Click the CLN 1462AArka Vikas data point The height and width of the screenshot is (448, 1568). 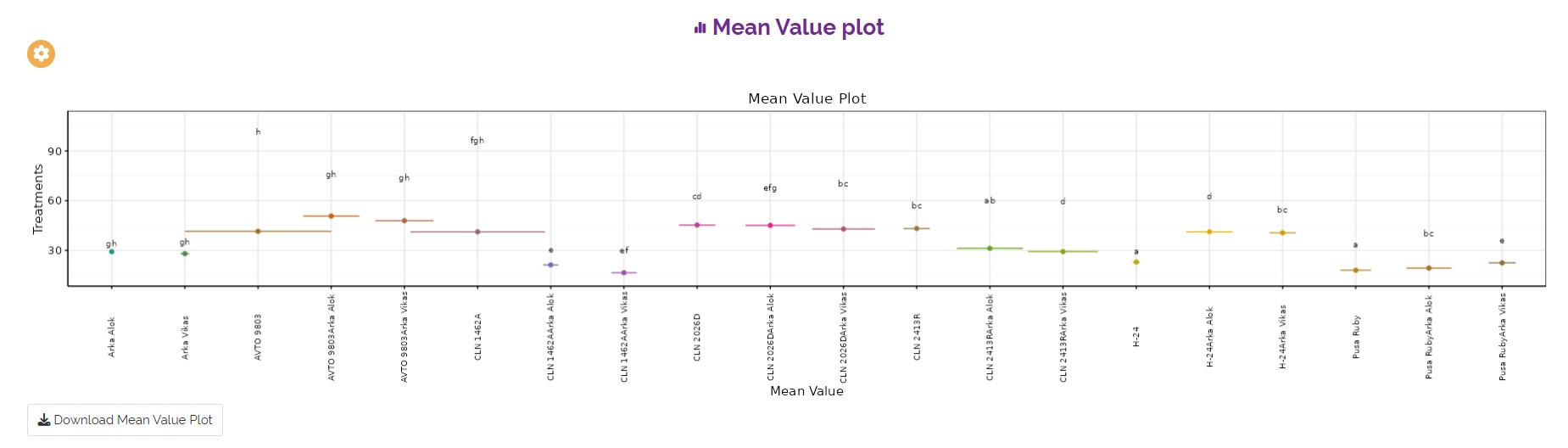pyautogui.click(x=624, y=272)
